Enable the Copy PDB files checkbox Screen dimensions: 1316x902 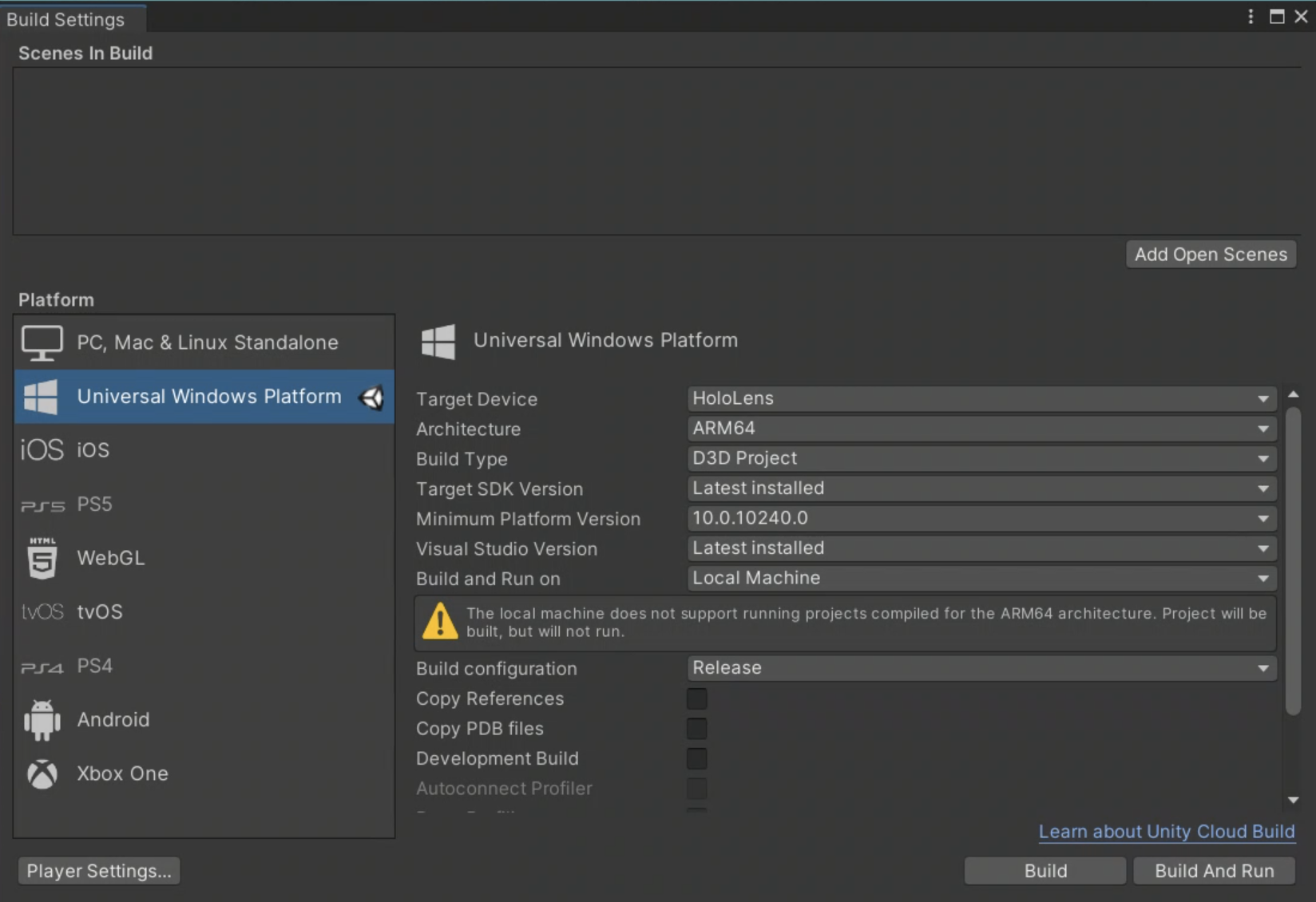[x=696, y=729]
